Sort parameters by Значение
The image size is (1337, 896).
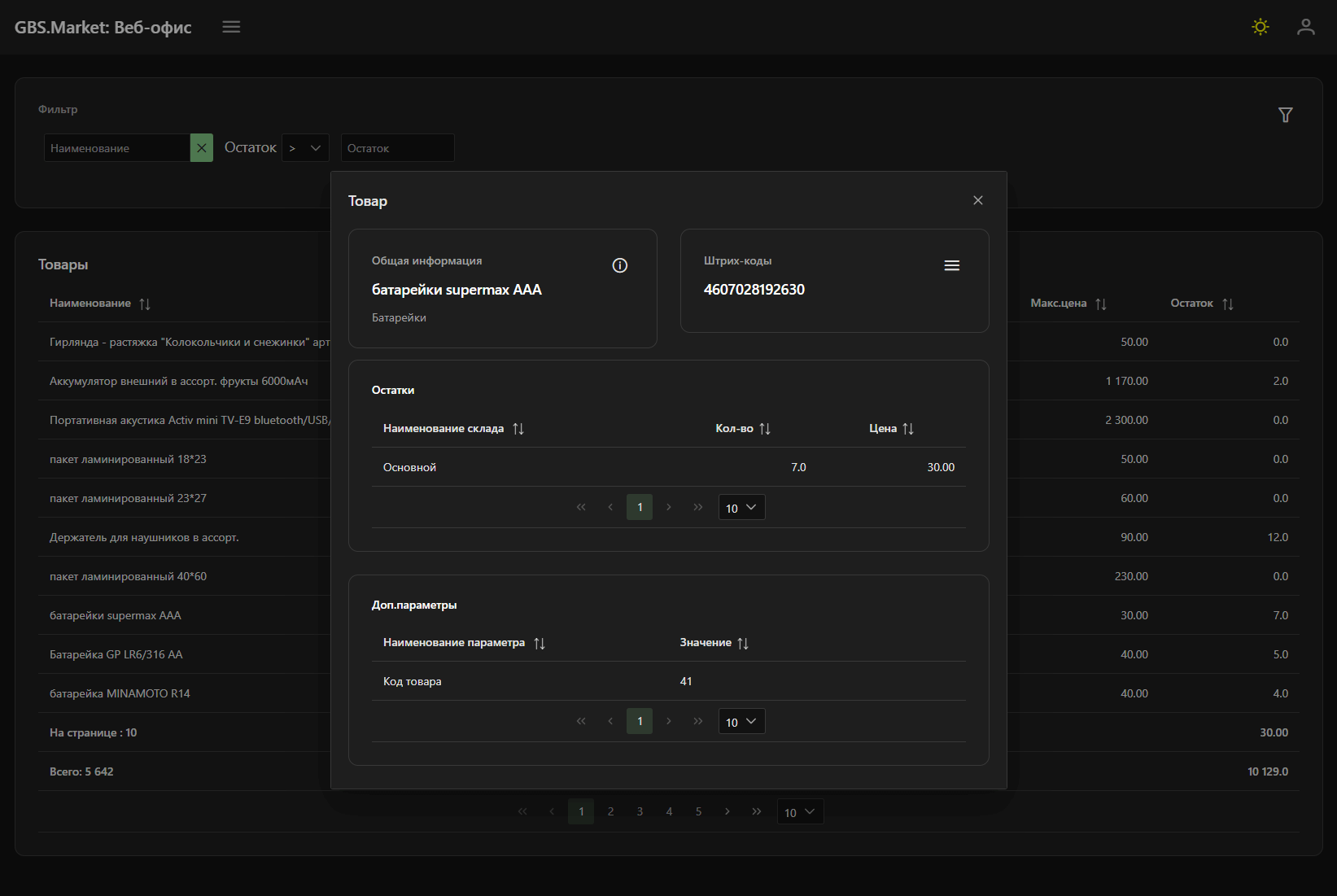coord(742,643)
